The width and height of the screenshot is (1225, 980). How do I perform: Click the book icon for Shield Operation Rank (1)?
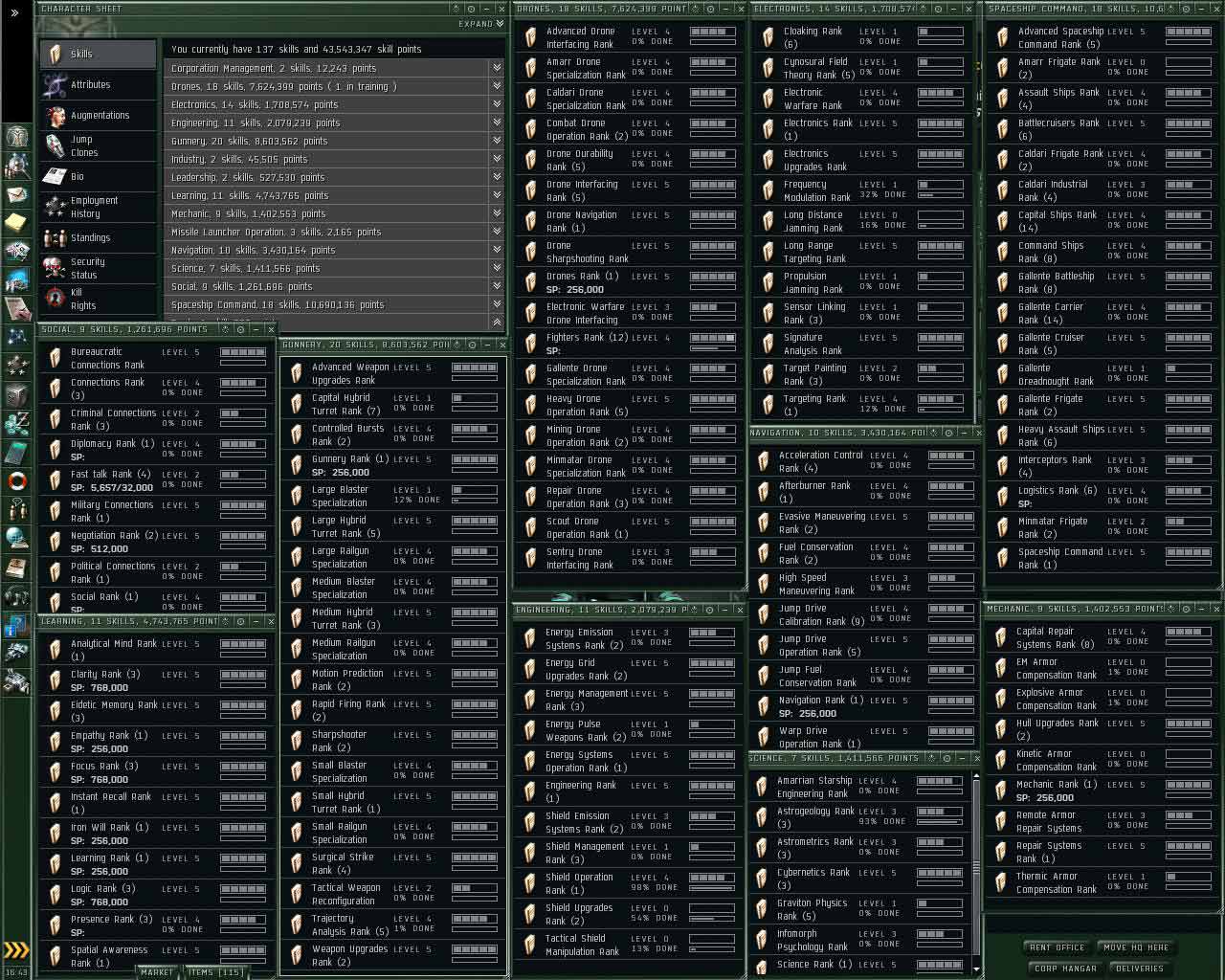click(x=530, y=883)
